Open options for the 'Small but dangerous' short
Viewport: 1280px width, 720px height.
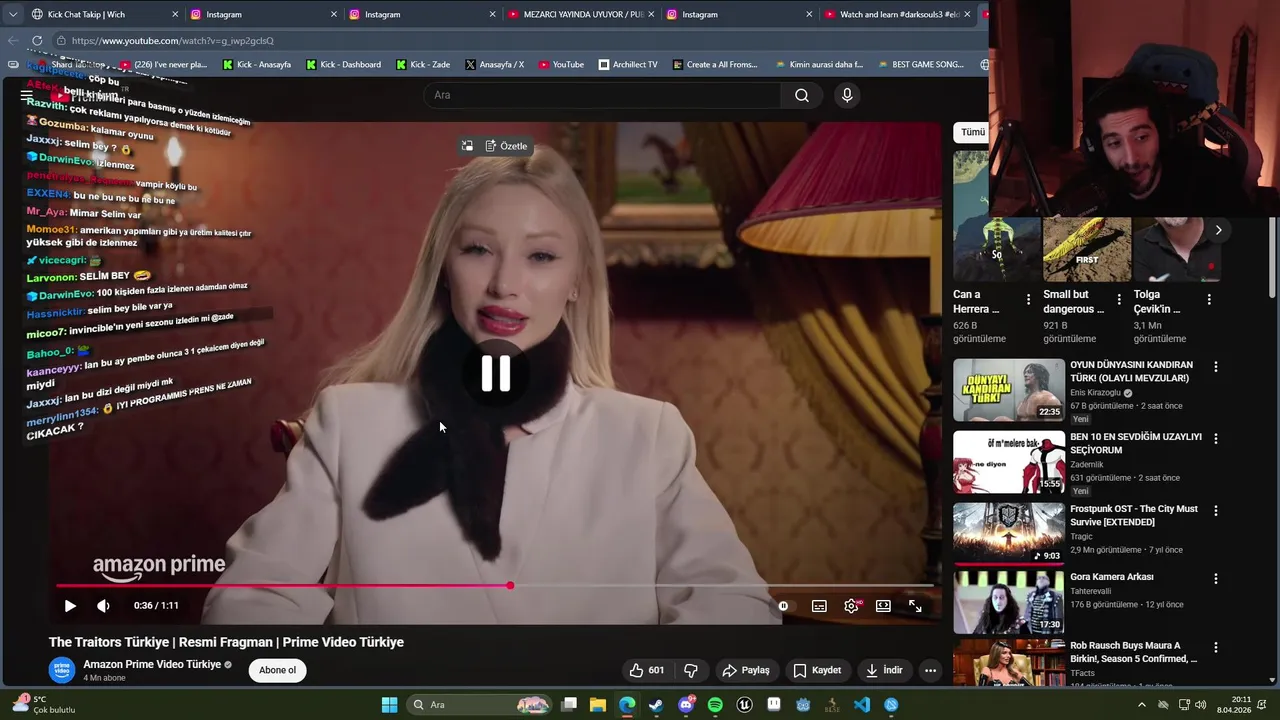(x=1118, y=299)
